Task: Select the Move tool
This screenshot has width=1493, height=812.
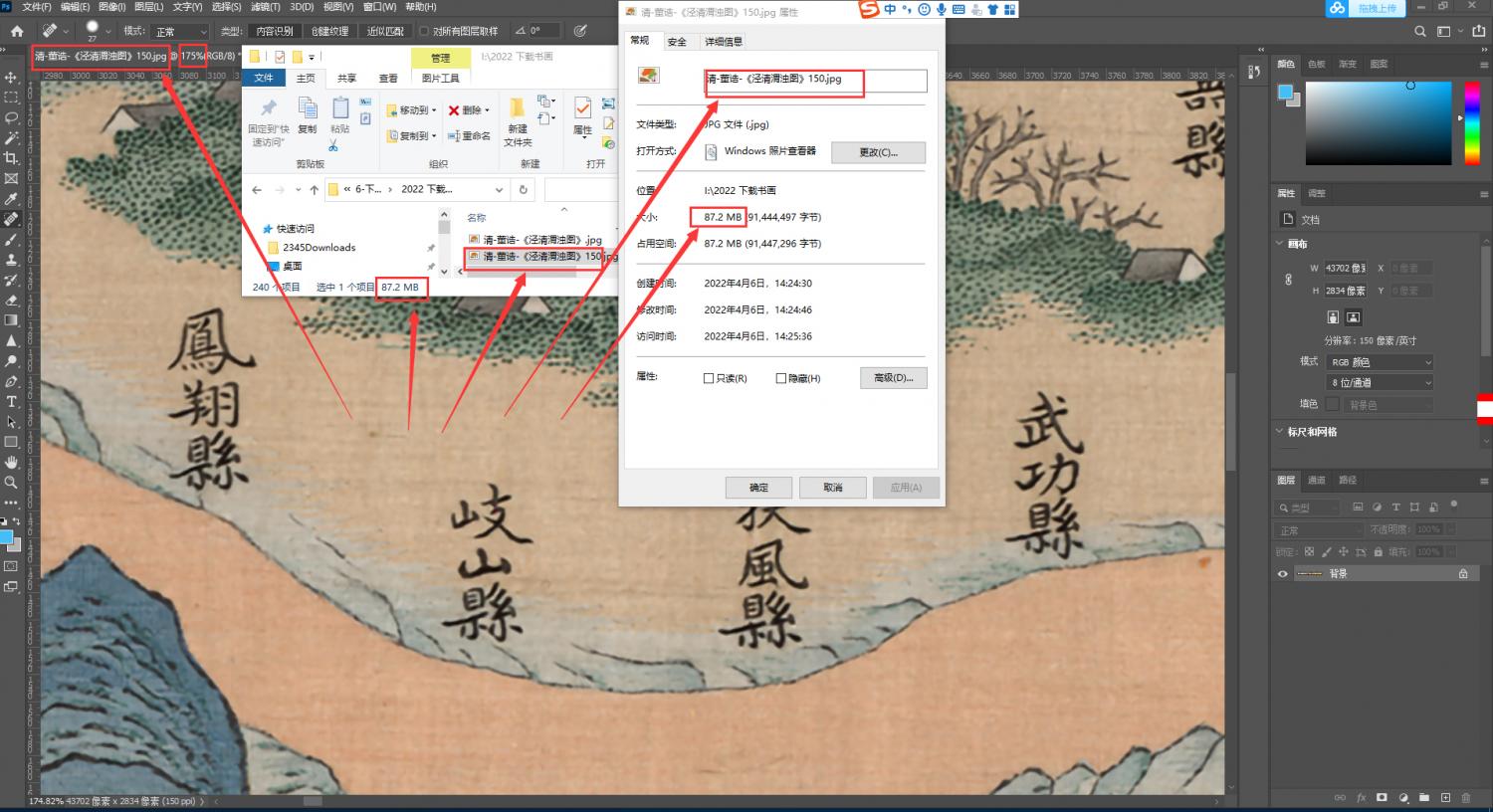Action: 11,77
